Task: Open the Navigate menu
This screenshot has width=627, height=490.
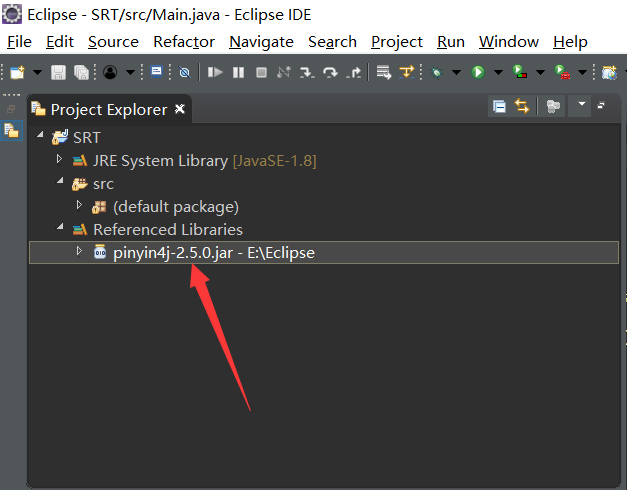Action: coord(261,42)
